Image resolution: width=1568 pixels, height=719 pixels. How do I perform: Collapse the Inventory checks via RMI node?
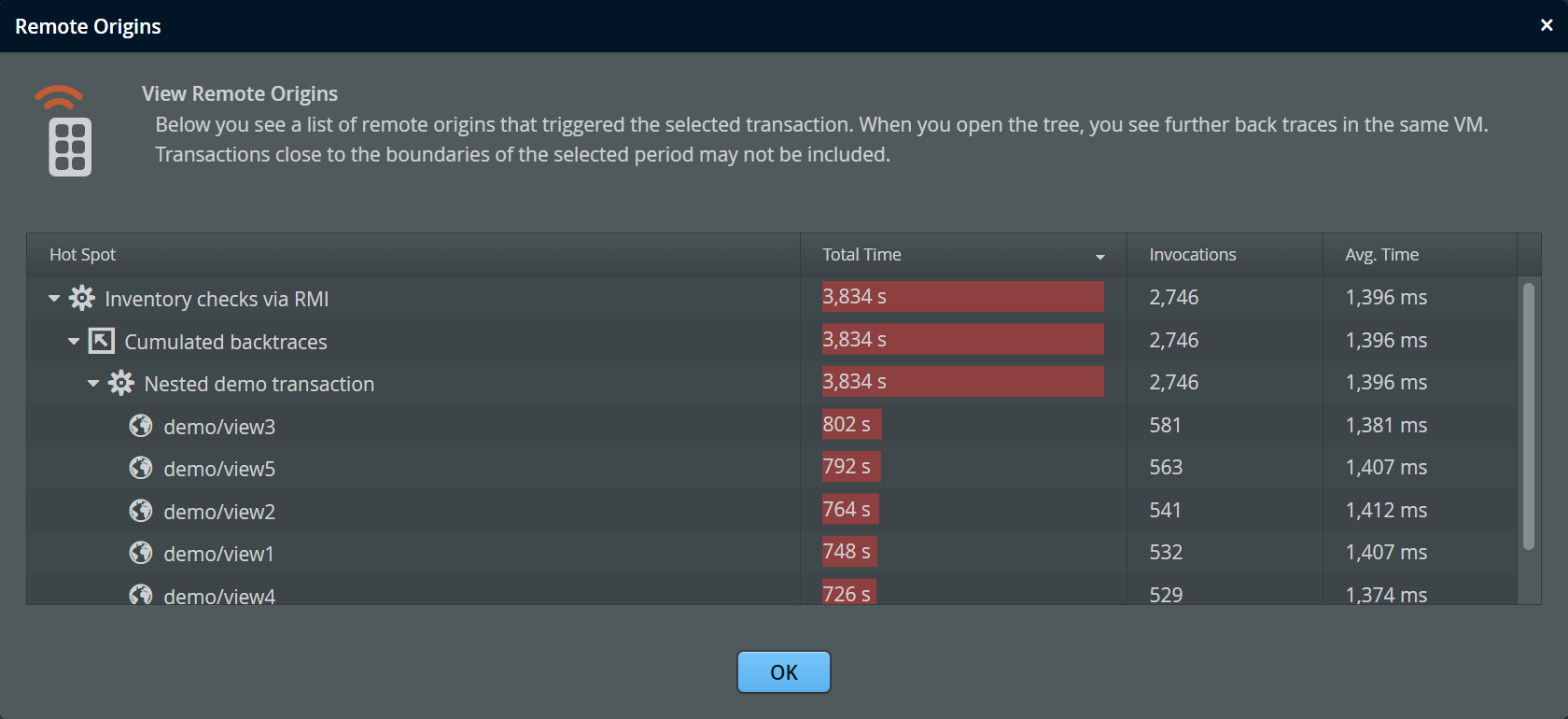pos(54,299)
